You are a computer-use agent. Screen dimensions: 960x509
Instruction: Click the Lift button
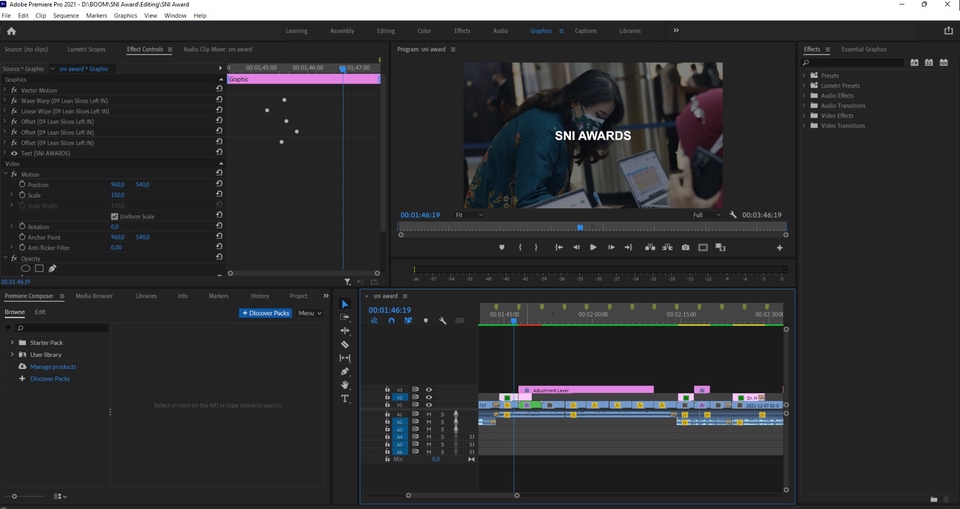coord(650,247)
